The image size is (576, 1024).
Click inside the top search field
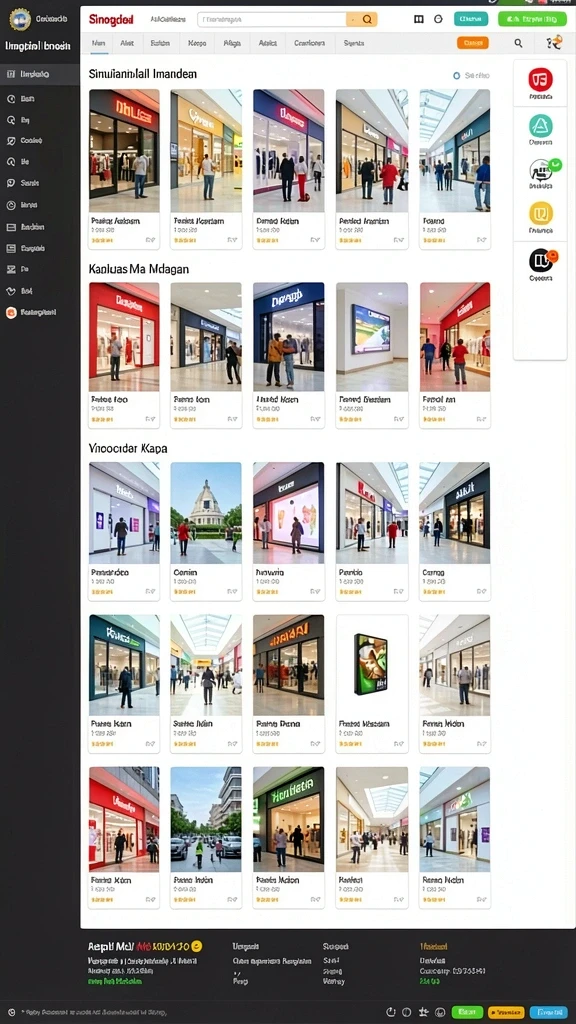click(x=272, y=20)
